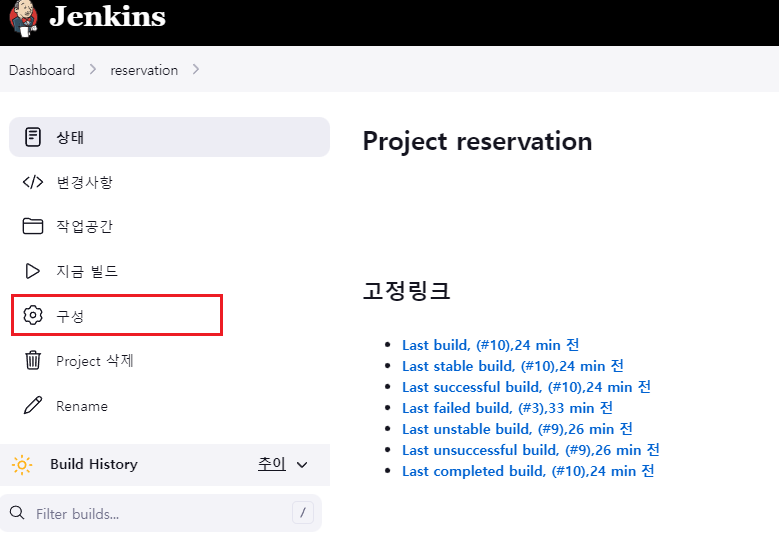The image size is (779, 539).
Task: Open the reservation breadcrumb link
Action: click(144, 70)
